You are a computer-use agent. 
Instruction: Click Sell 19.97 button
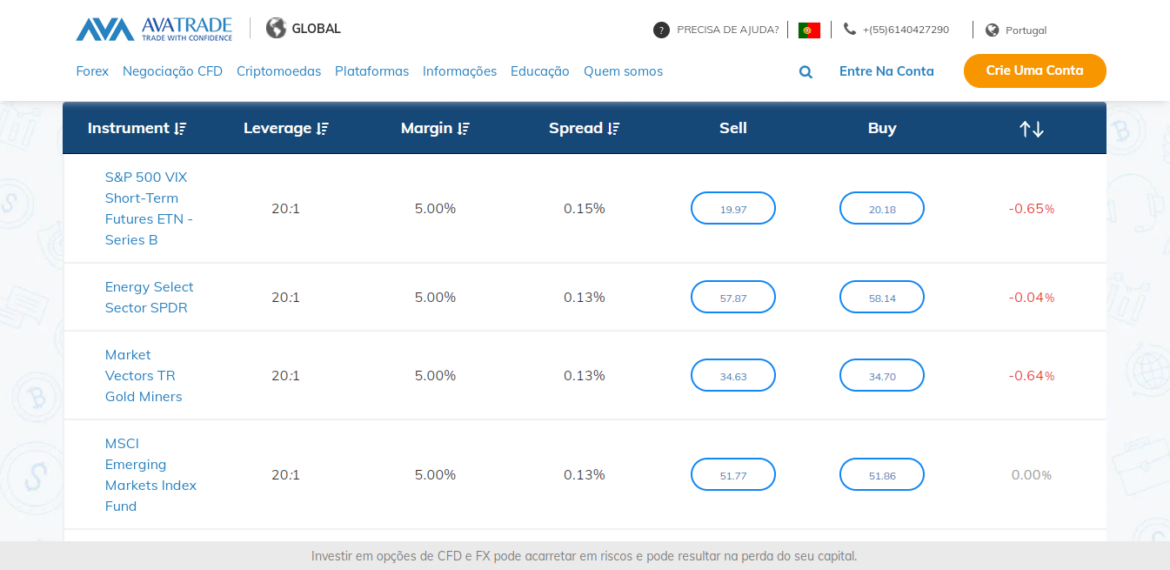coord(733,208)
